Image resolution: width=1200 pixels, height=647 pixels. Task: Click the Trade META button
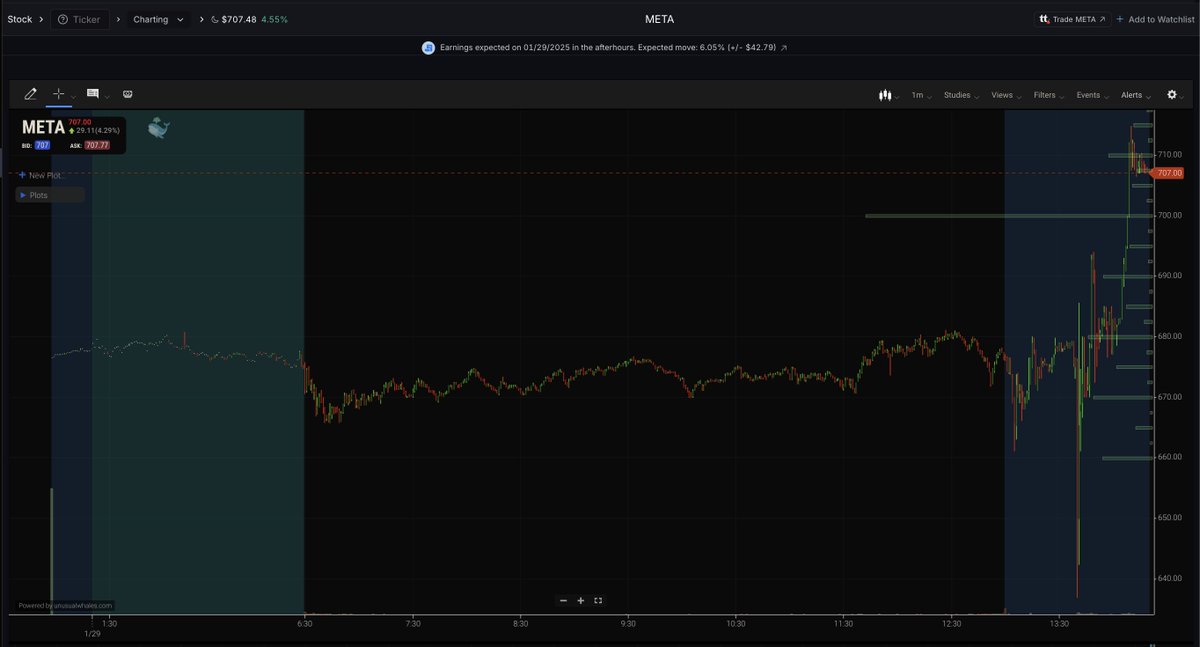[1073, 19]
